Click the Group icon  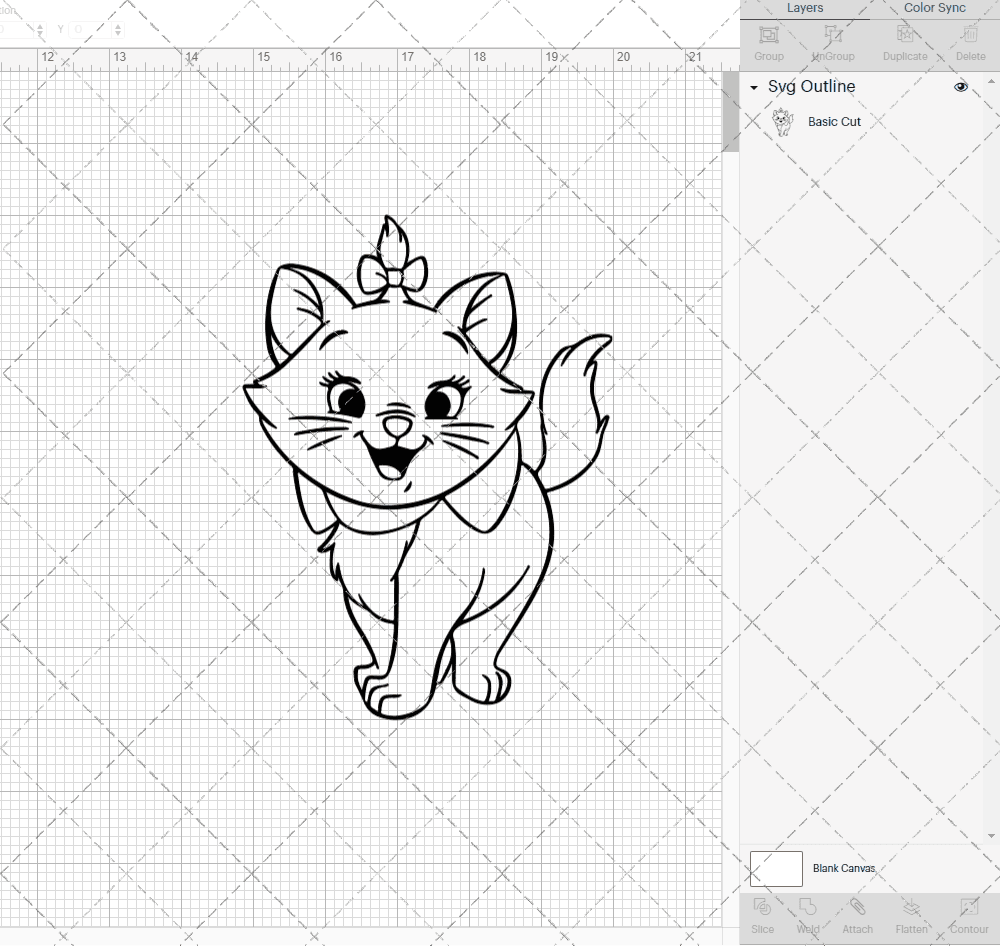click(769, 34)
